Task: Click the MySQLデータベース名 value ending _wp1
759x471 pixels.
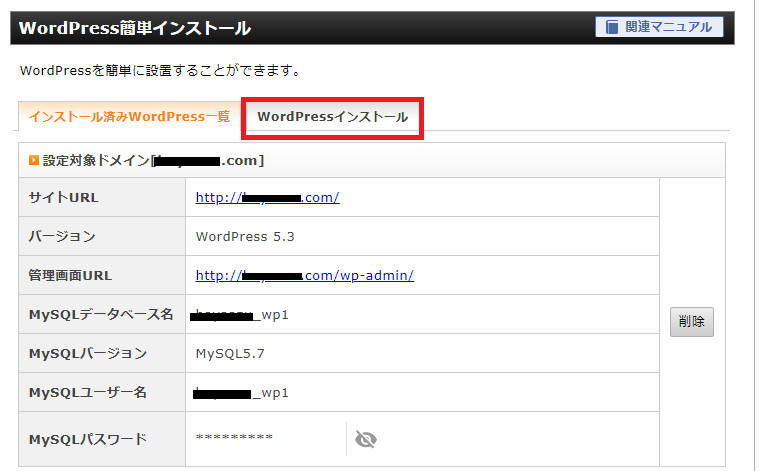Action: tap(240, 315)
